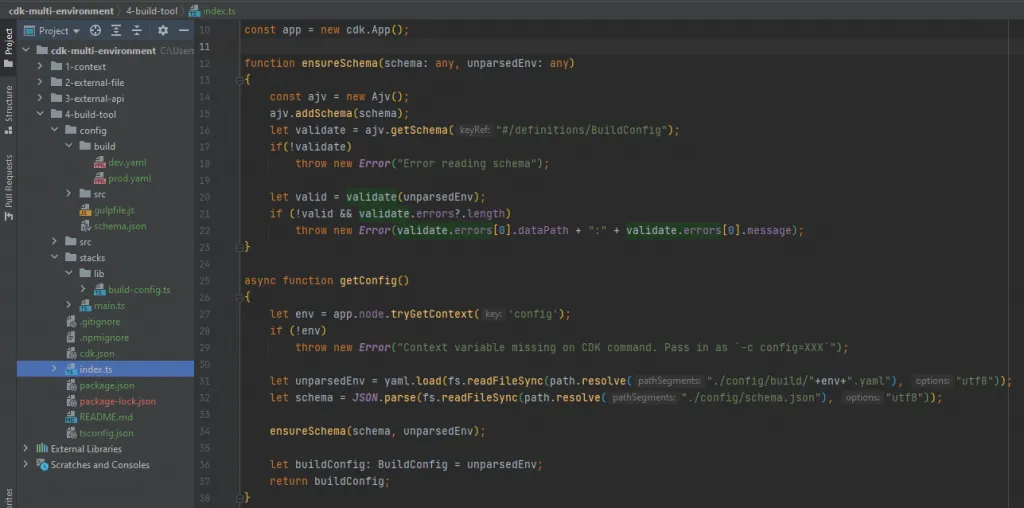Click the dev.yaml file icon
This screenshot has height=508, width=1024.
point(100,162)
